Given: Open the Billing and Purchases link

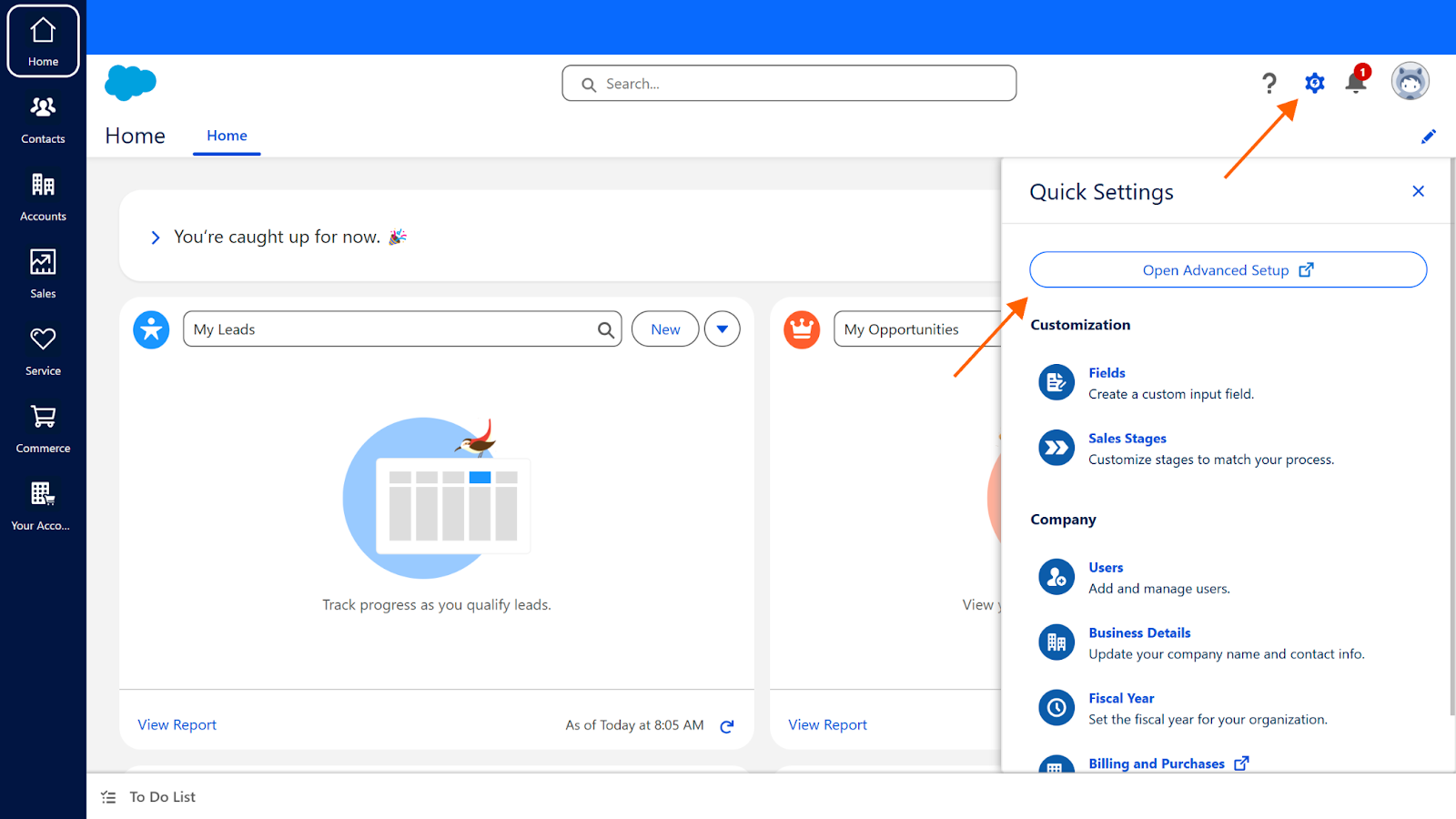Looking at the screenshot, I should [1168, 764].
